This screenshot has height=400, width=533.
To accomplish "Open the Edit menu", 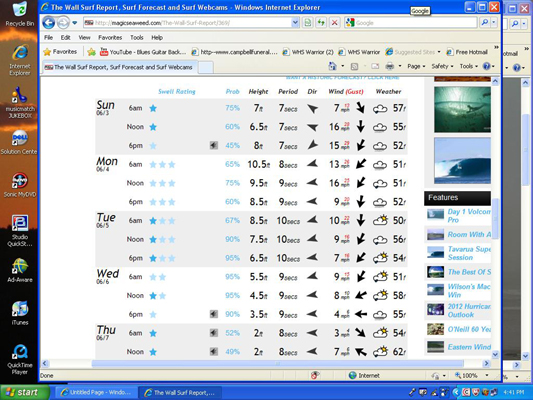I will point(65,37).
